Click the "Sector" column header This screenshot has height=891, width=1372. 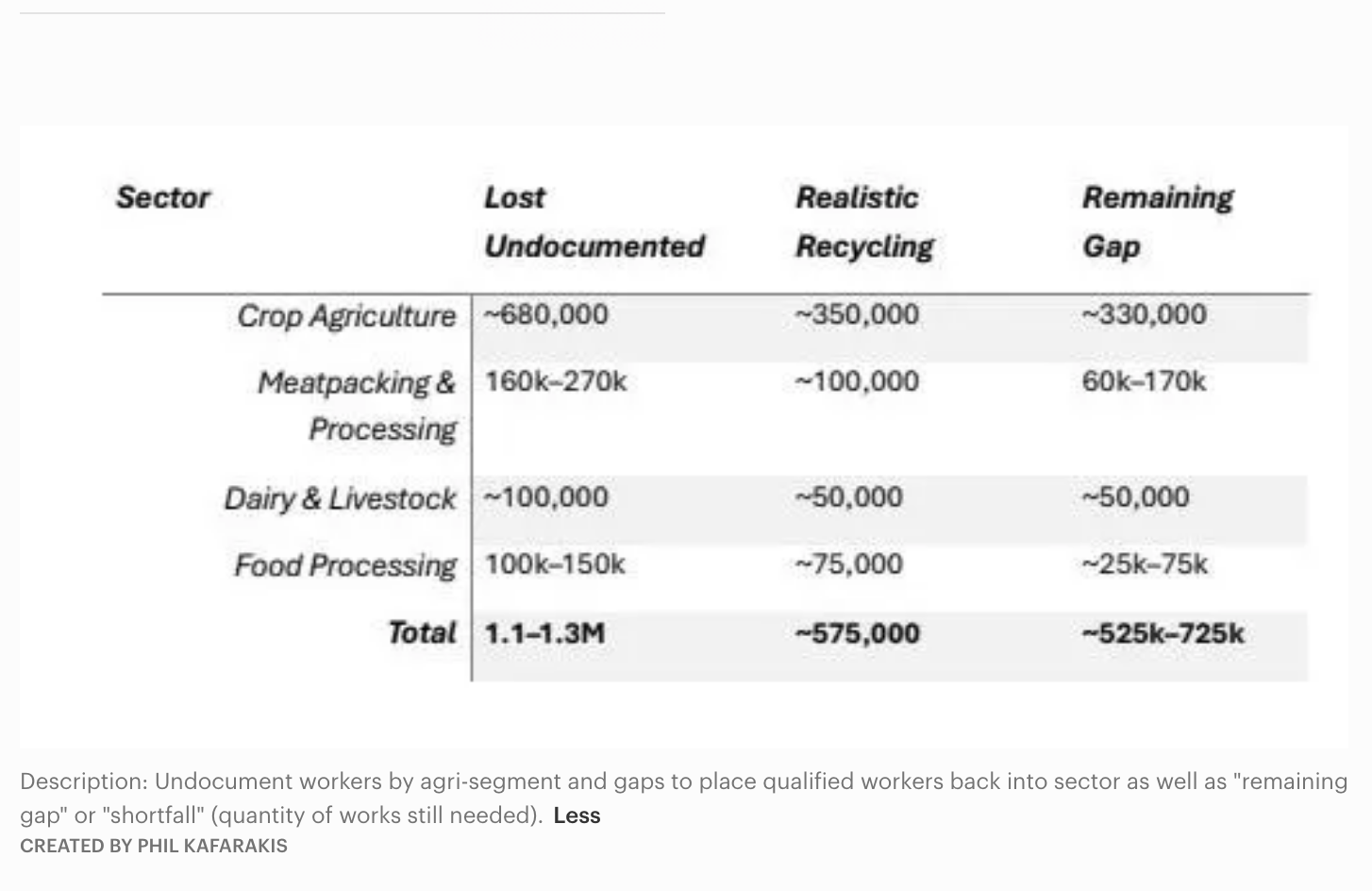pos(162,198)
